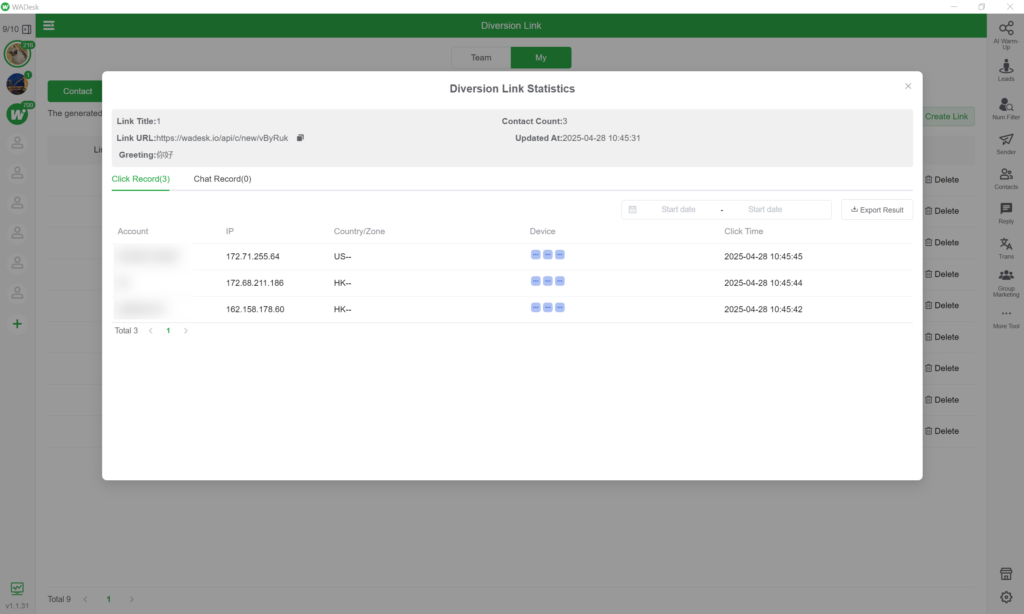Open the hamburger menu in the green header
Viewport: 1024px width, 614px height.
pyautogui.click(x=49, y=25)
